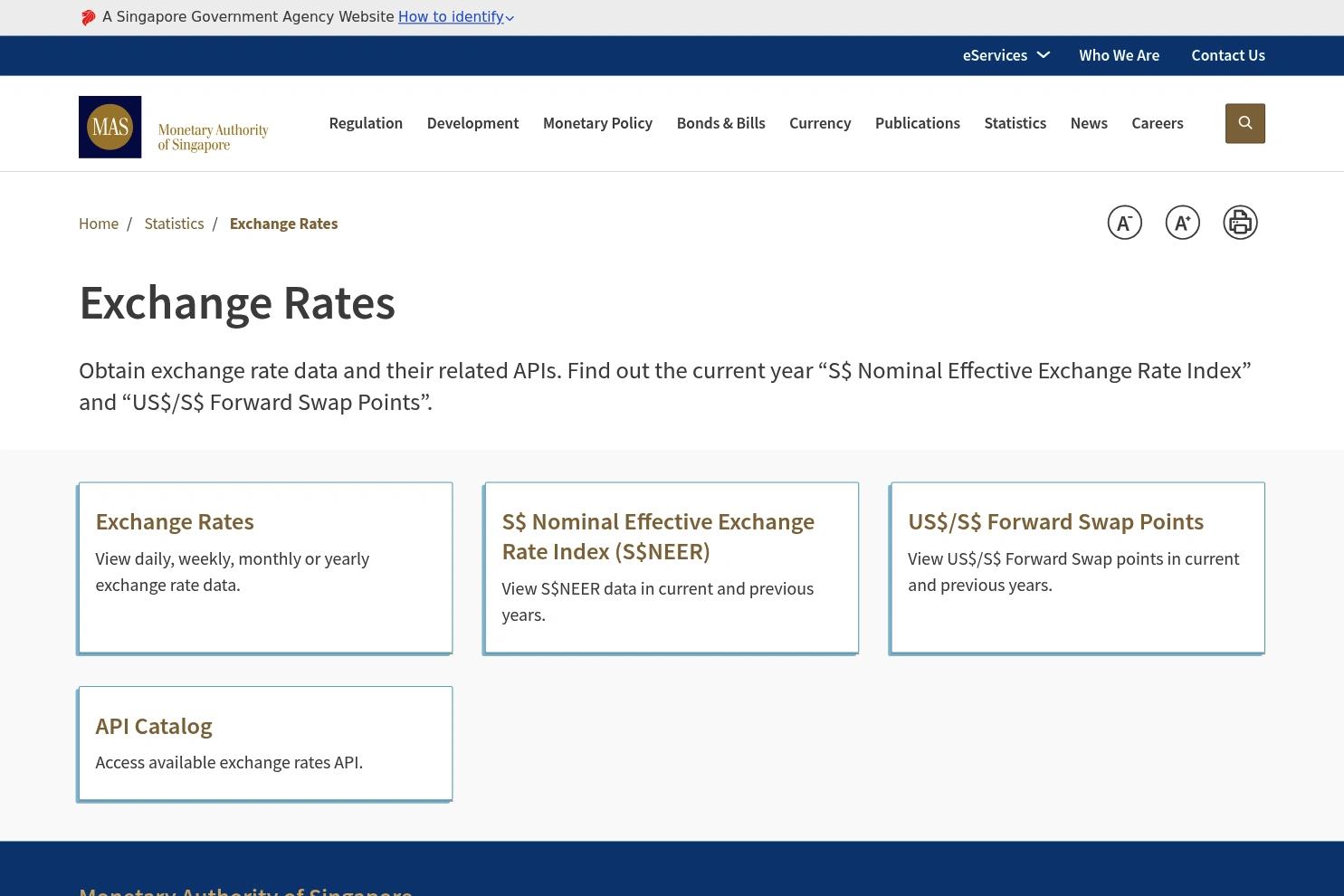
Task: Open the eServices dropdown menu
Action: [x=1006, y=55]
